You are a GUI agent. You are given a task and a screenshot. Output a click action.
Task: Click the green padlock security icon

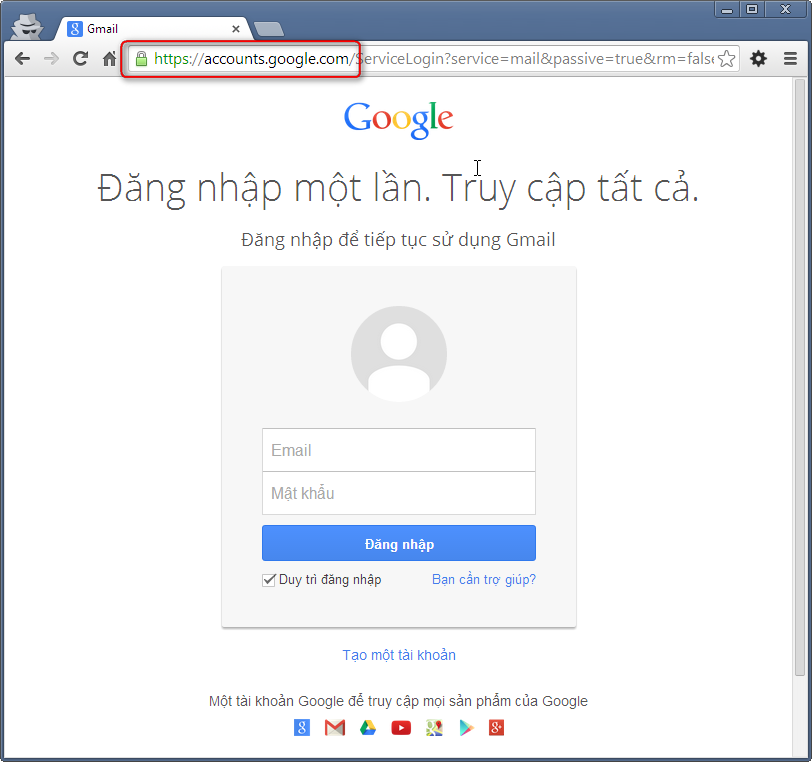141,59
